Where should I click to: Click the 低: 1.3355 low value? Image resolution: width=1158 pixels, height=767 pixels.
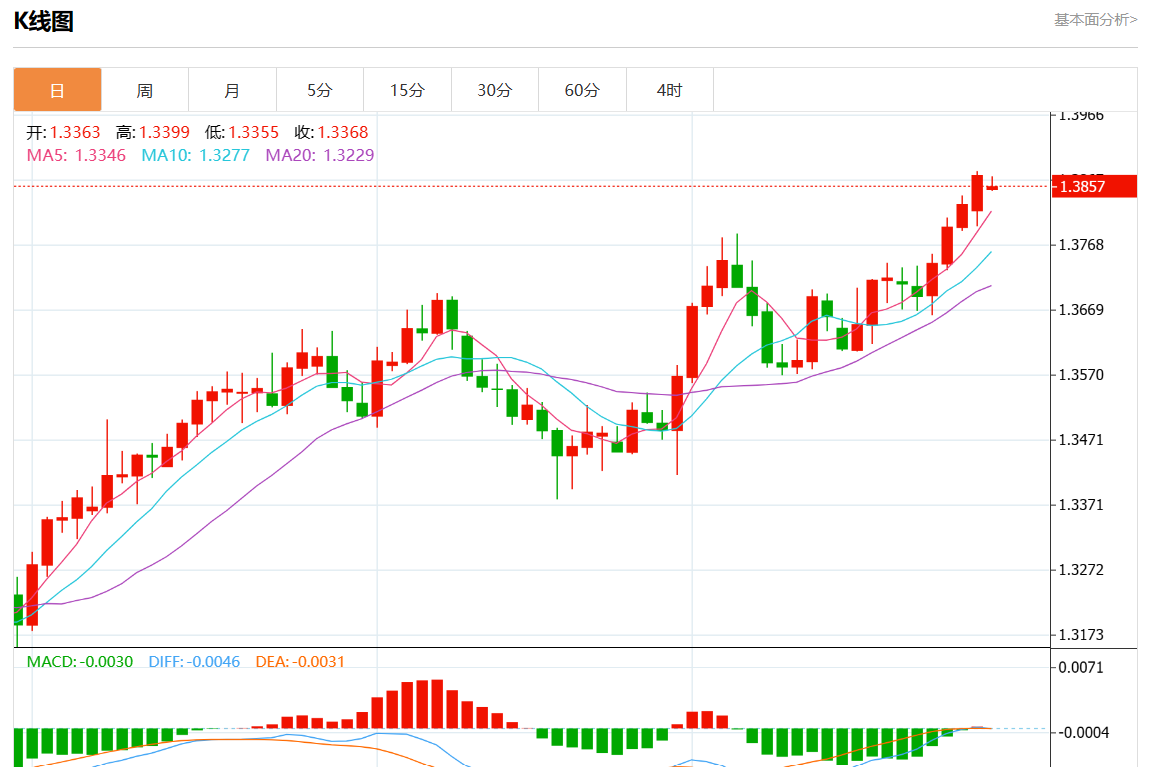(242, 132)
